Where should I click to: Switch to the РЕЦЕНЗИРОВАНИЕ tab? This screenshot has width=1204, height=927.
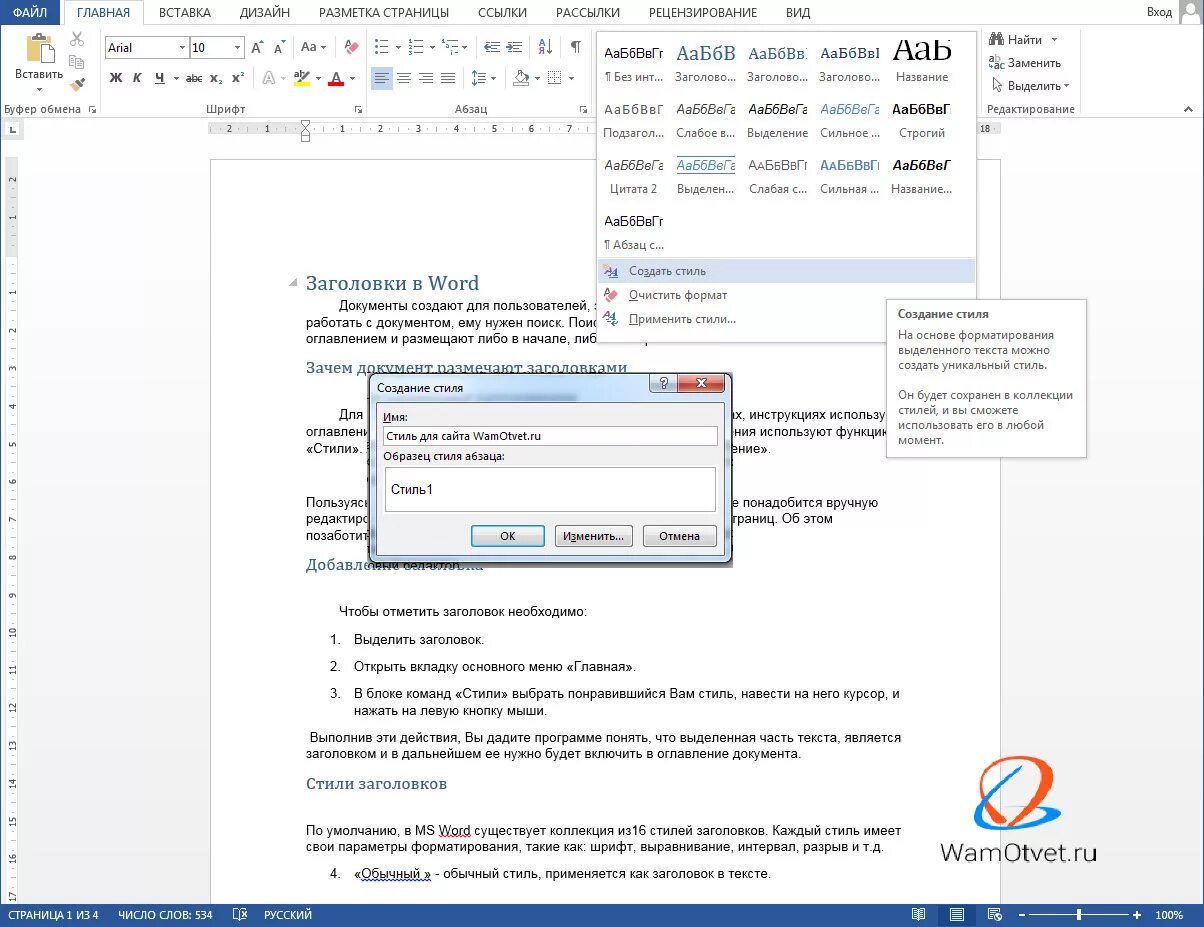pos(703,12)
